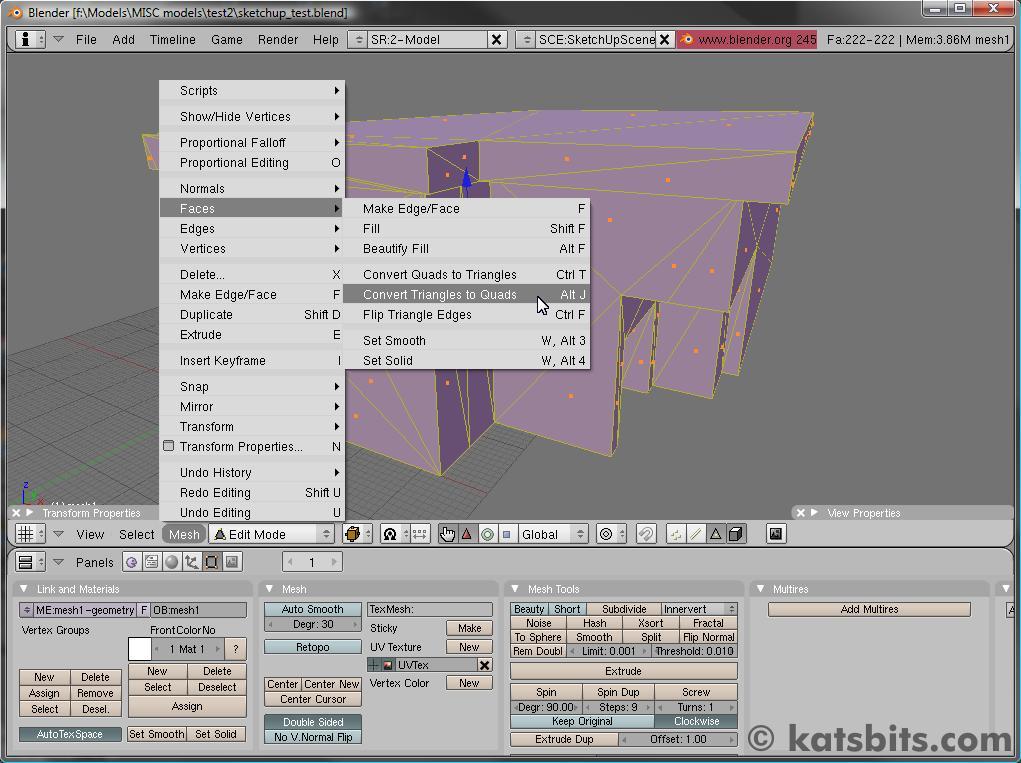Click the Add Multires button
The height and width of the screenshot is (763, 1021).
869,609
